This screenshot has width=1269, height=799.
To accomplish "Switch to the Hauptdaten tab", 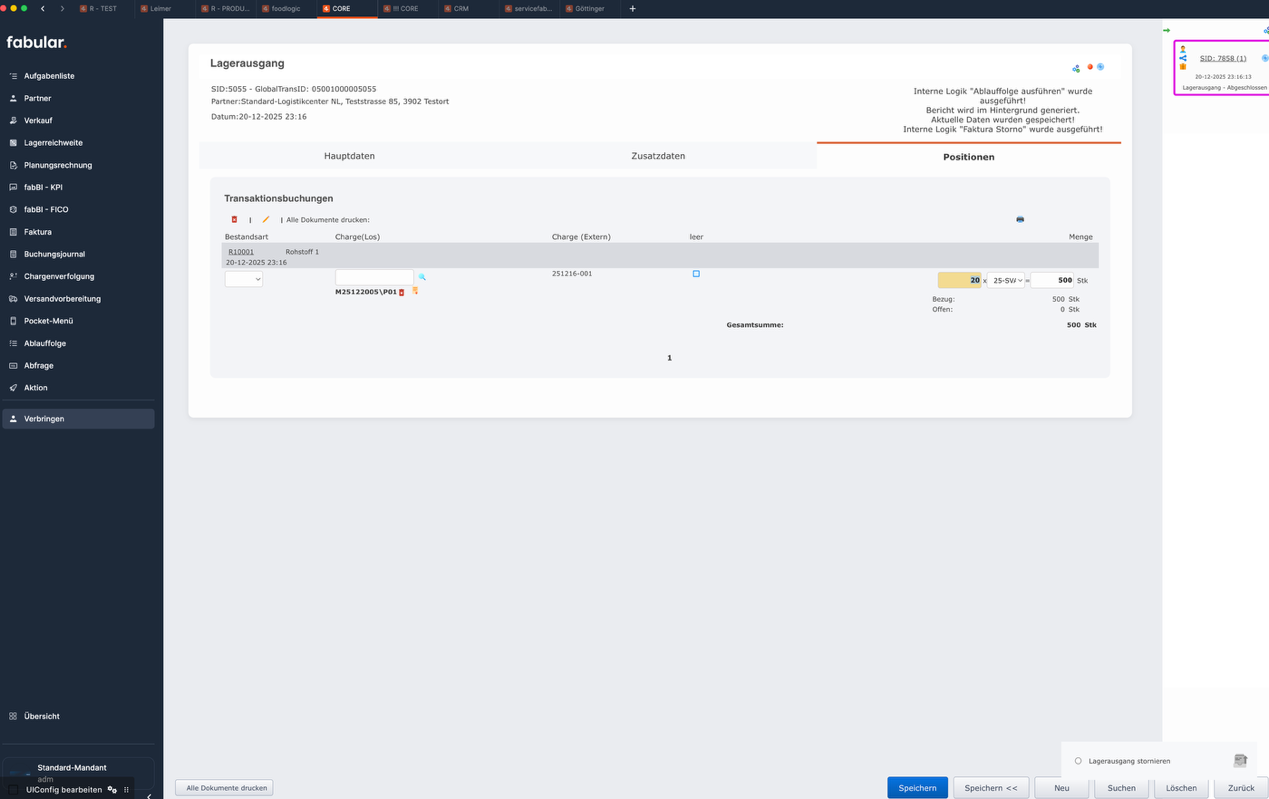I will (349, 156).
